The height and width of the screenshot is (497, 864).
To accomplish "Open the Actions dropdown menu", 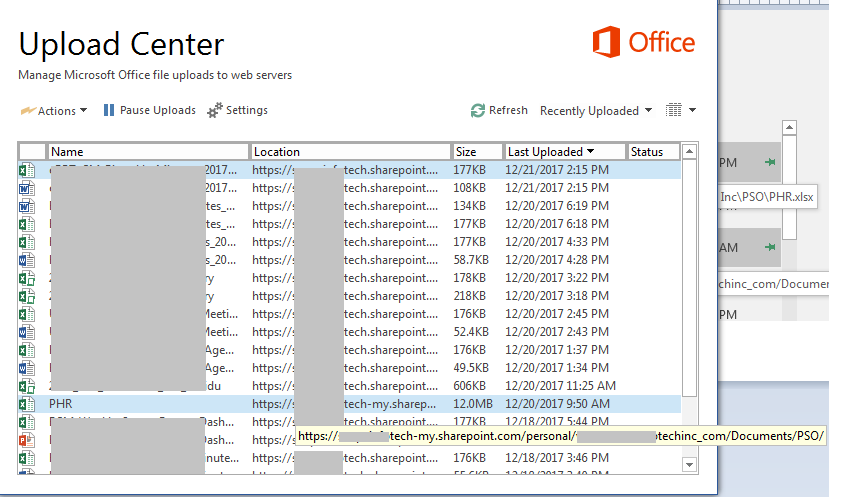I will click(54, 111).
